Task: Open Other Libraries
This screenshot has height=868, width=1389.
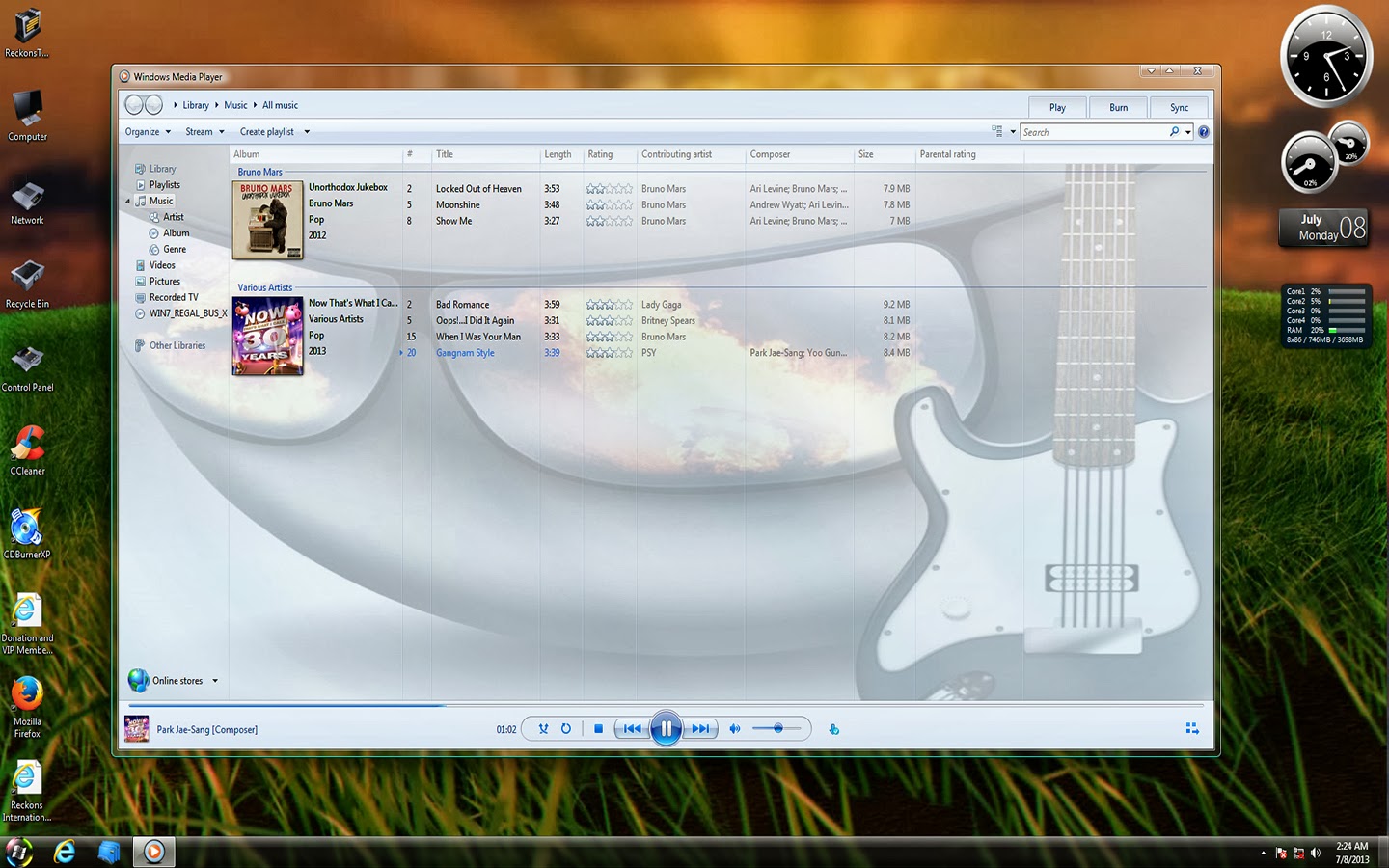Action: coord(177,345)
